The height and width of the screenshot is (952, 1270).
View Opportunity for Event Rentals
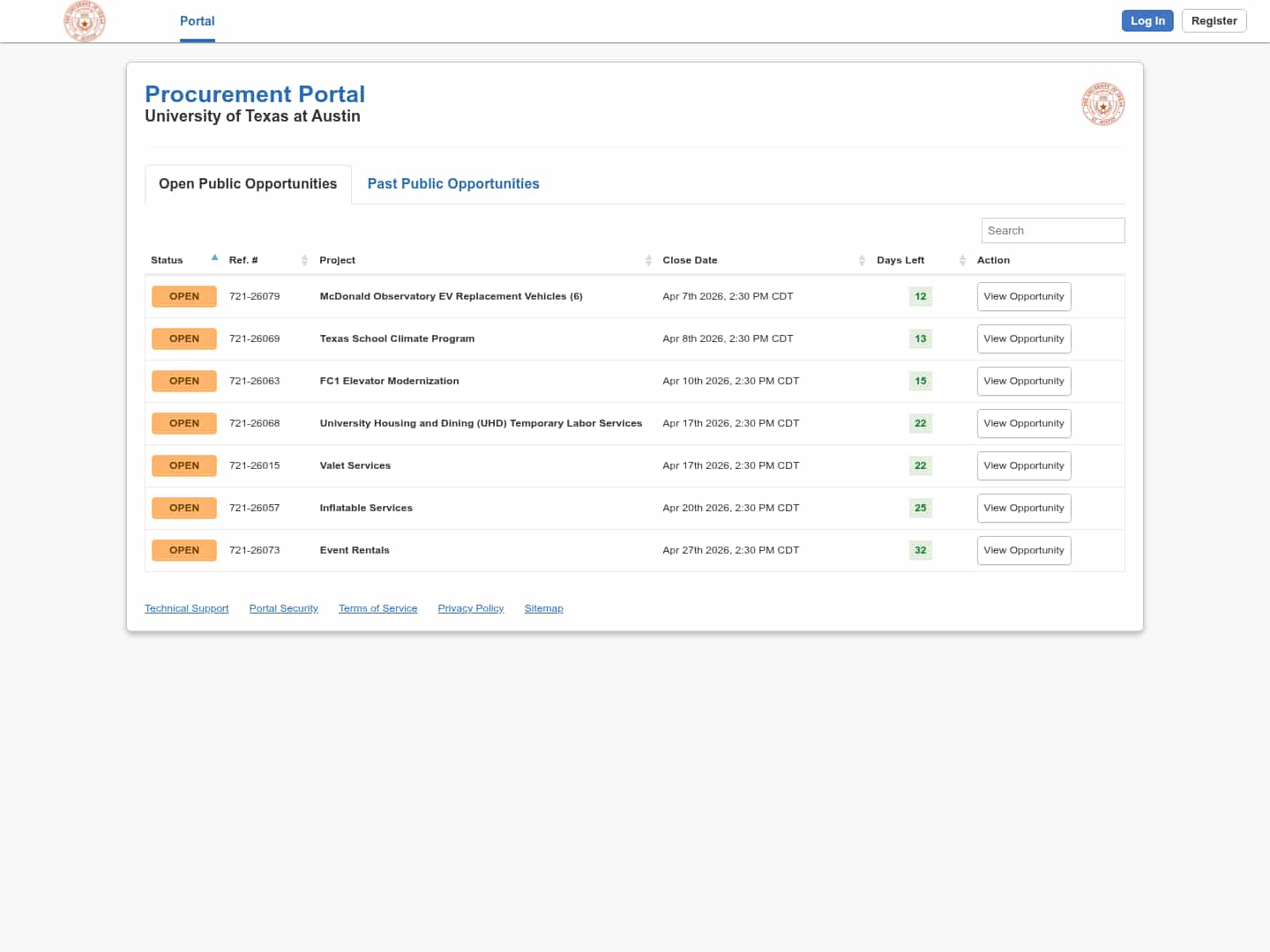1023,550
